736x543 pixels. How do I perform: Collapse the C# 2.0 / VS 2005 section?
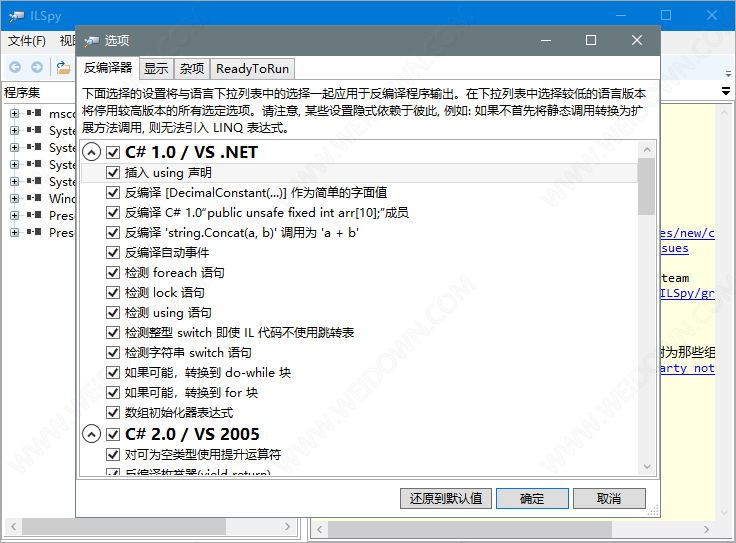pyautogui.click(x=92, y=434)
